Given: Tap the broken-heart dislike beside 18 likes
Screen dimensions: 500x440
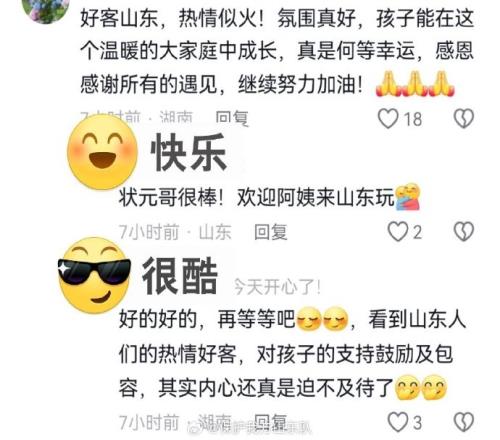Looking at the screenshot, I should pyautogui.click(x=464, y=118).
